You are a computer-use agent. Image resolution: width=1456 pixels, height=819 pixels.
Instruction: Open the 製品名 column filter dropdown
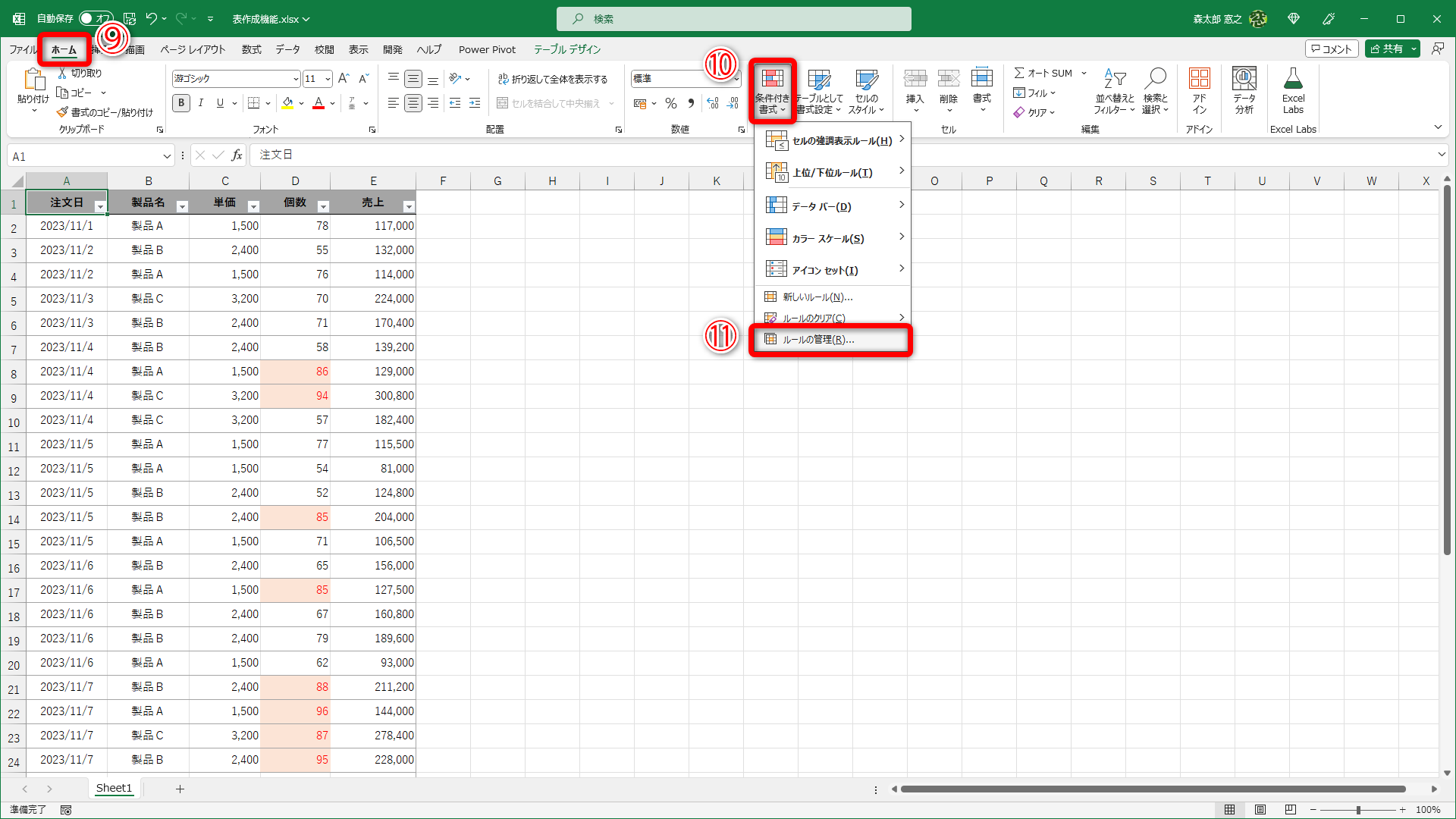[x=182, y=206]
